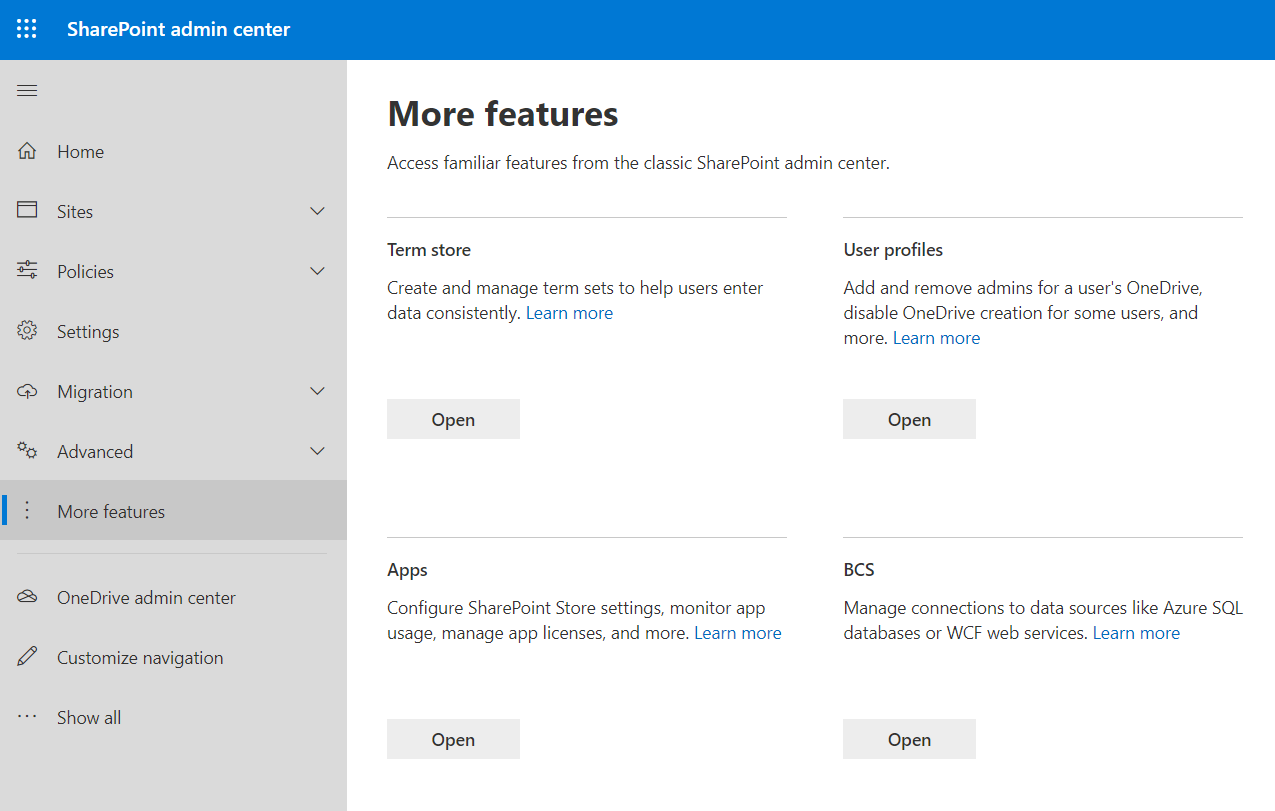The height and width of the screenshot is (811, 1275).
Task: Go to Home in the navigation
Action: [173, 151]
